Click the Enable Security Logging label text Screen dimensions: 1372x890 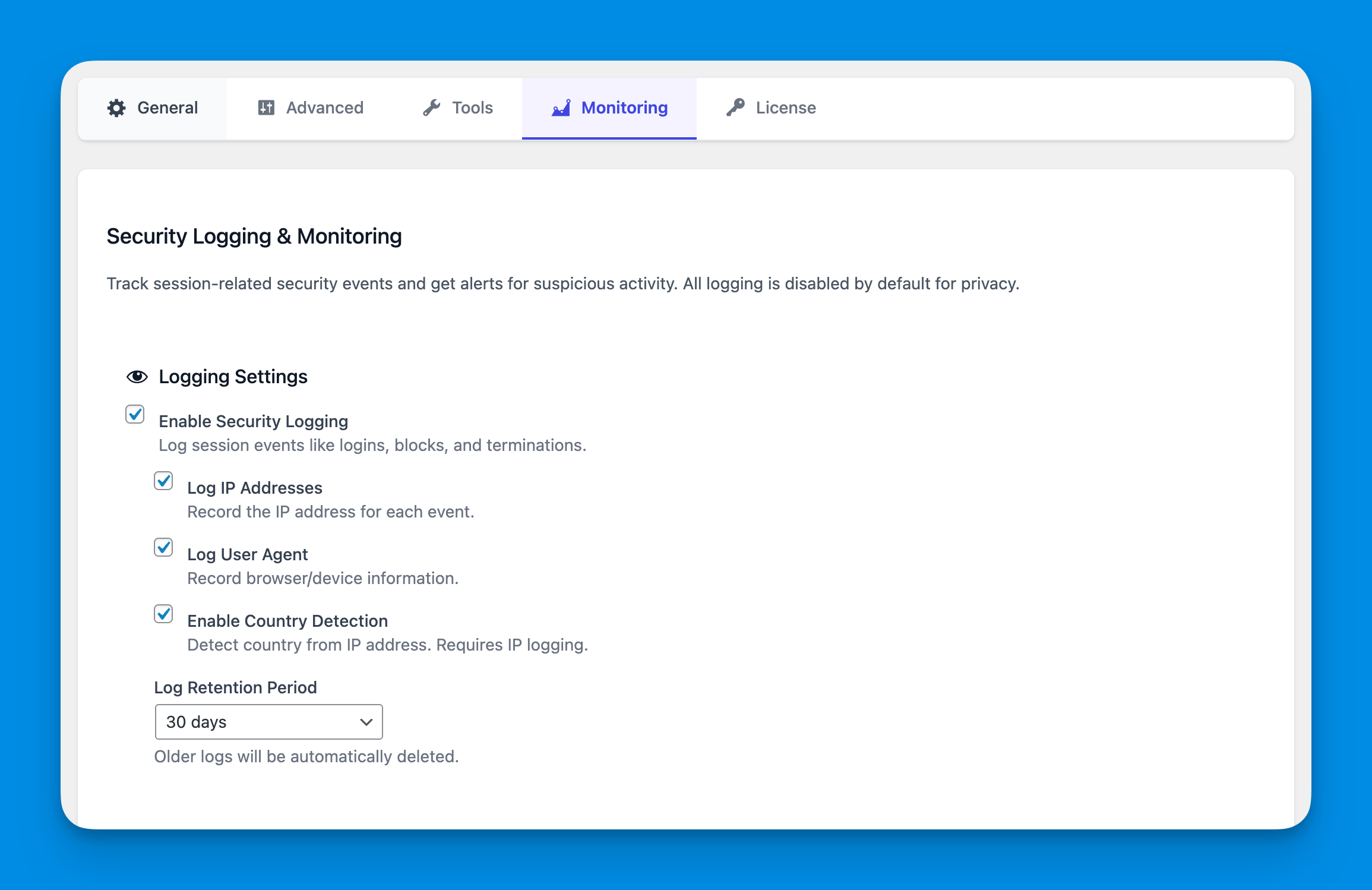[x=254, y=421]
